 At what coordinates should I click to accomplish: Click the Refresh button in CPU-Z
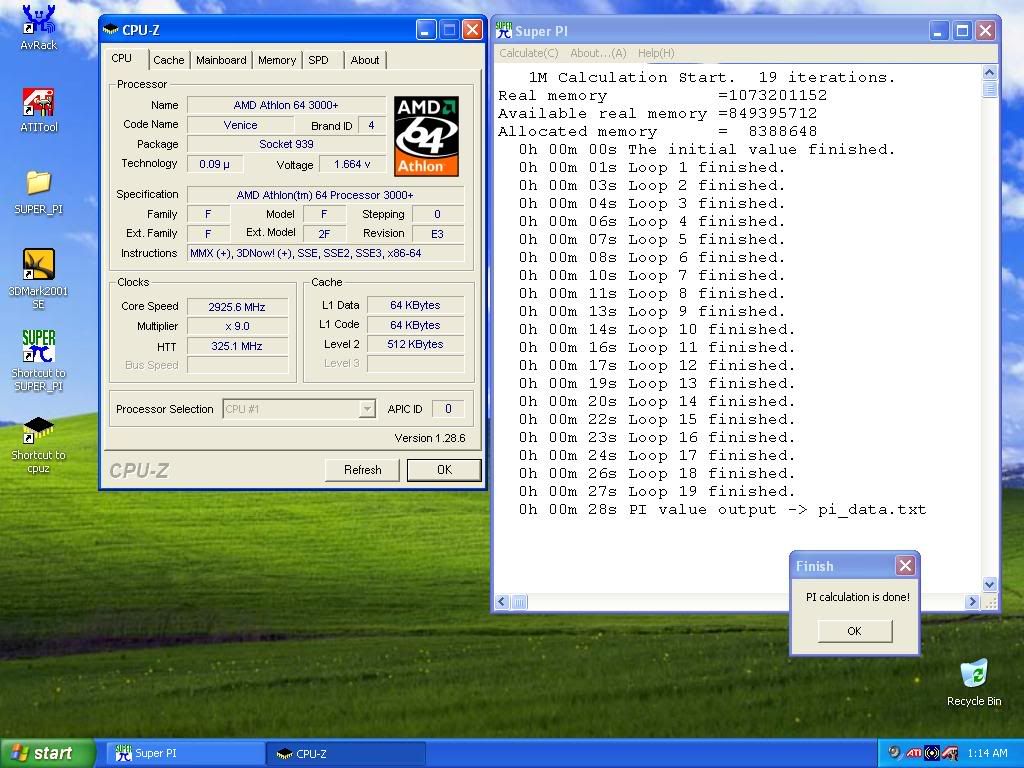pyautogui.click(x=362, y=470)
